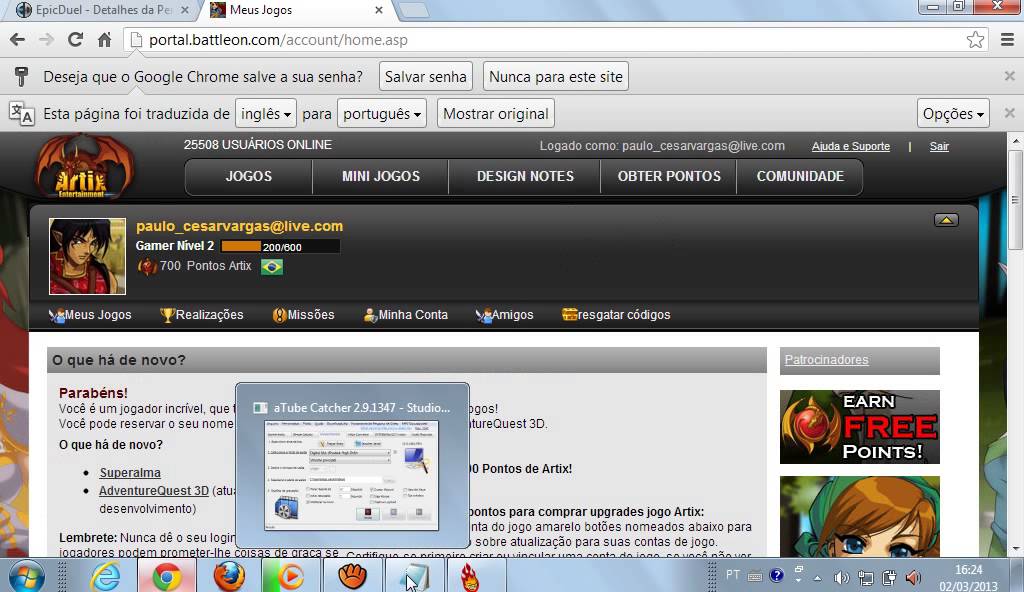Click Nunca para este site button
Screen dimensions: 1024x592
[556, 76]
